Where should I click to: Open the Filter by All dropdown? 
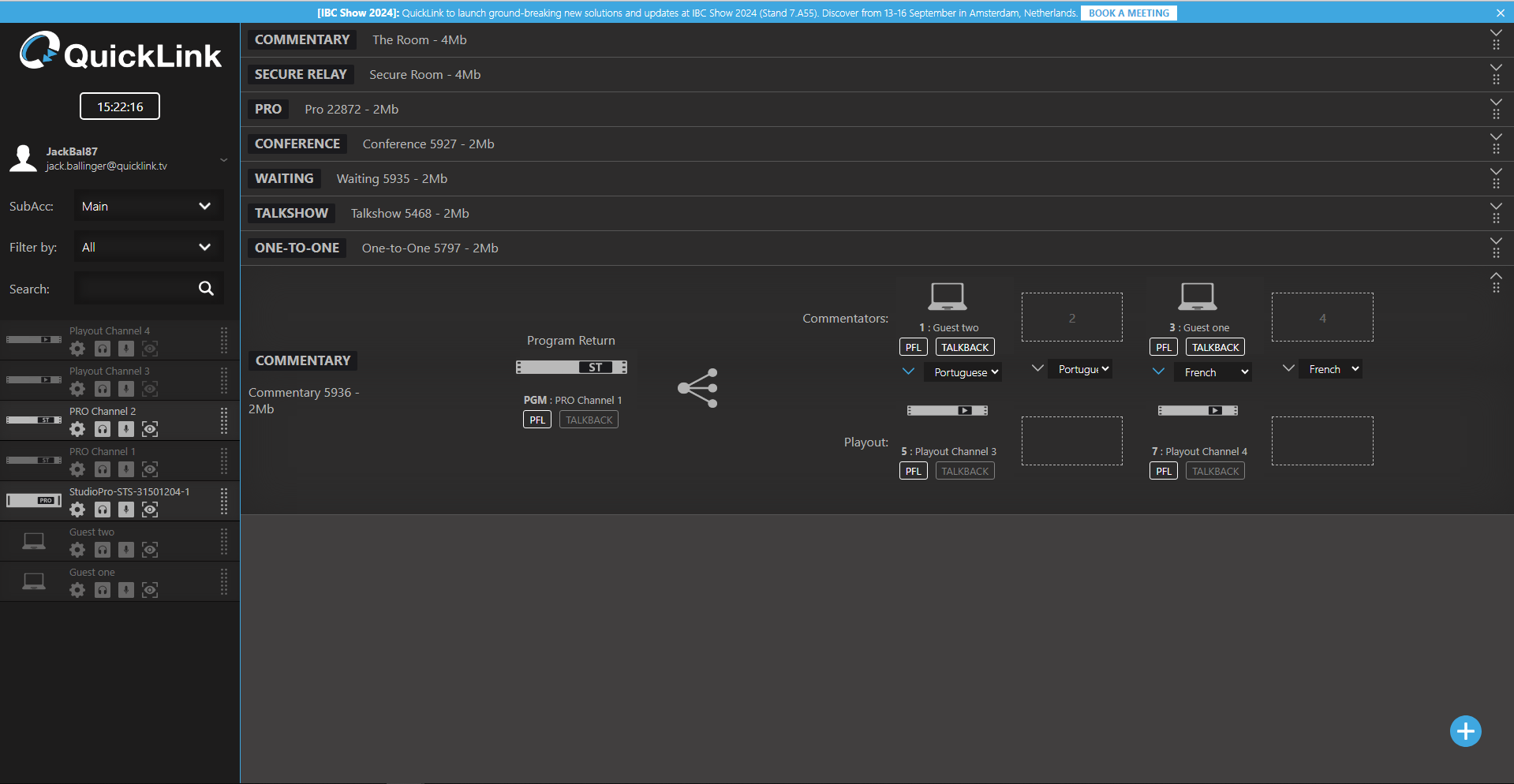tap(148, 247)
